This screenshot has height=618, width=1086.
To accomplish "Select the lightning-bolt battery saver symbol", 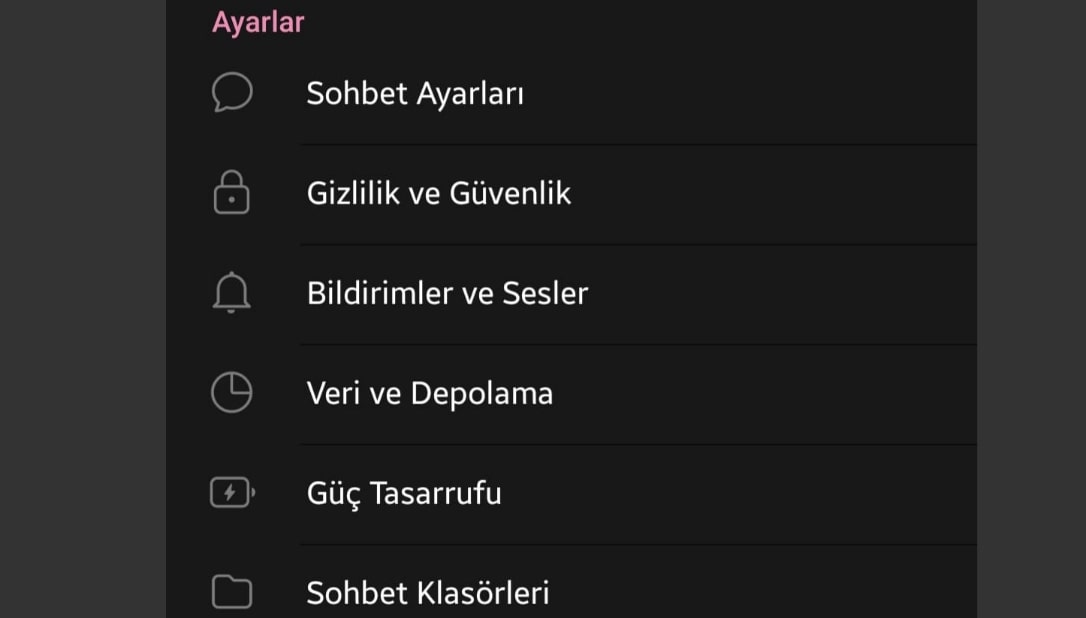I will [x=231, y=492].
